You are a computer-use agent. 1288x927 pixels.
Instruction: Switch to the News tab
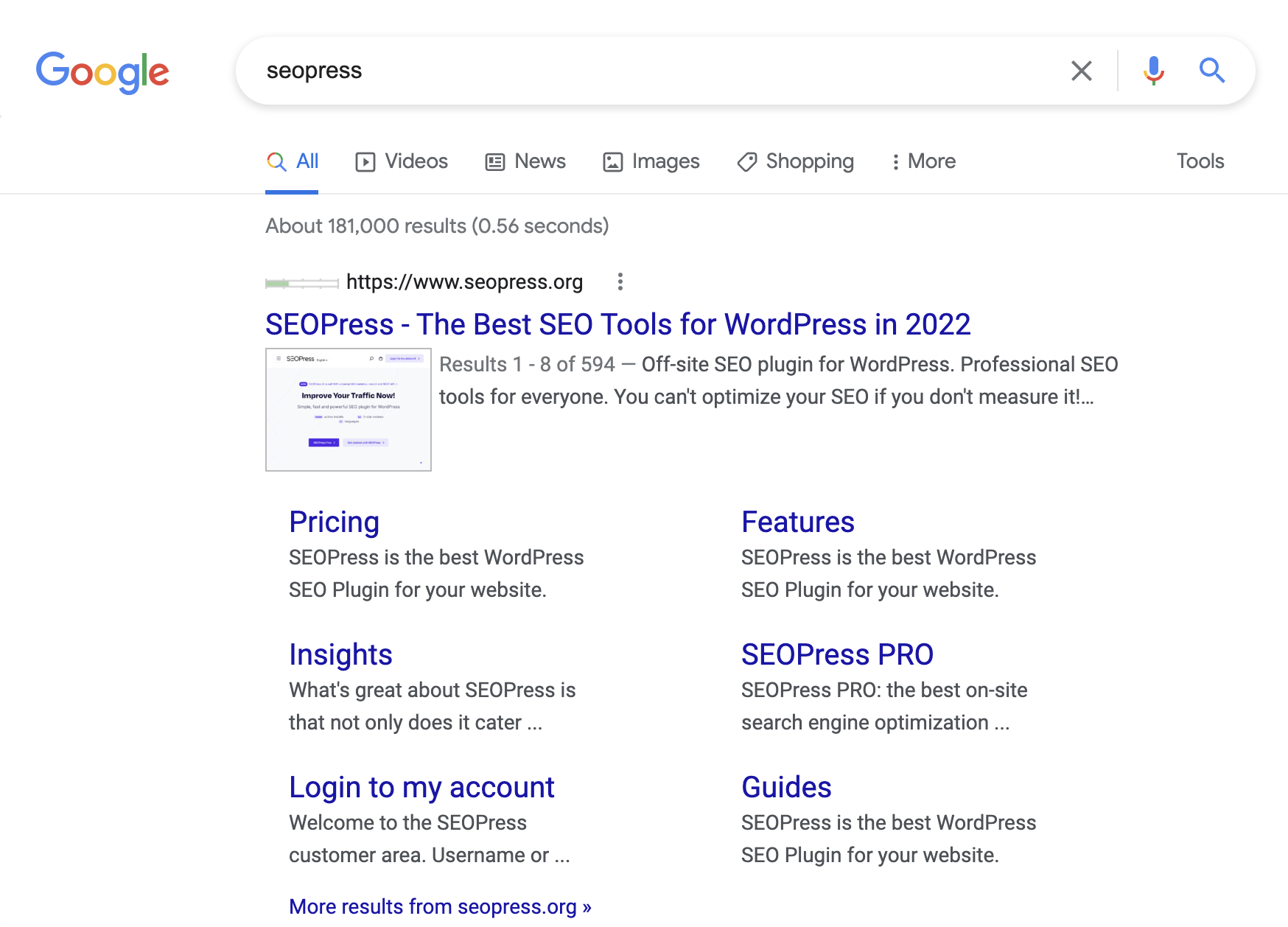pos(525,161)
